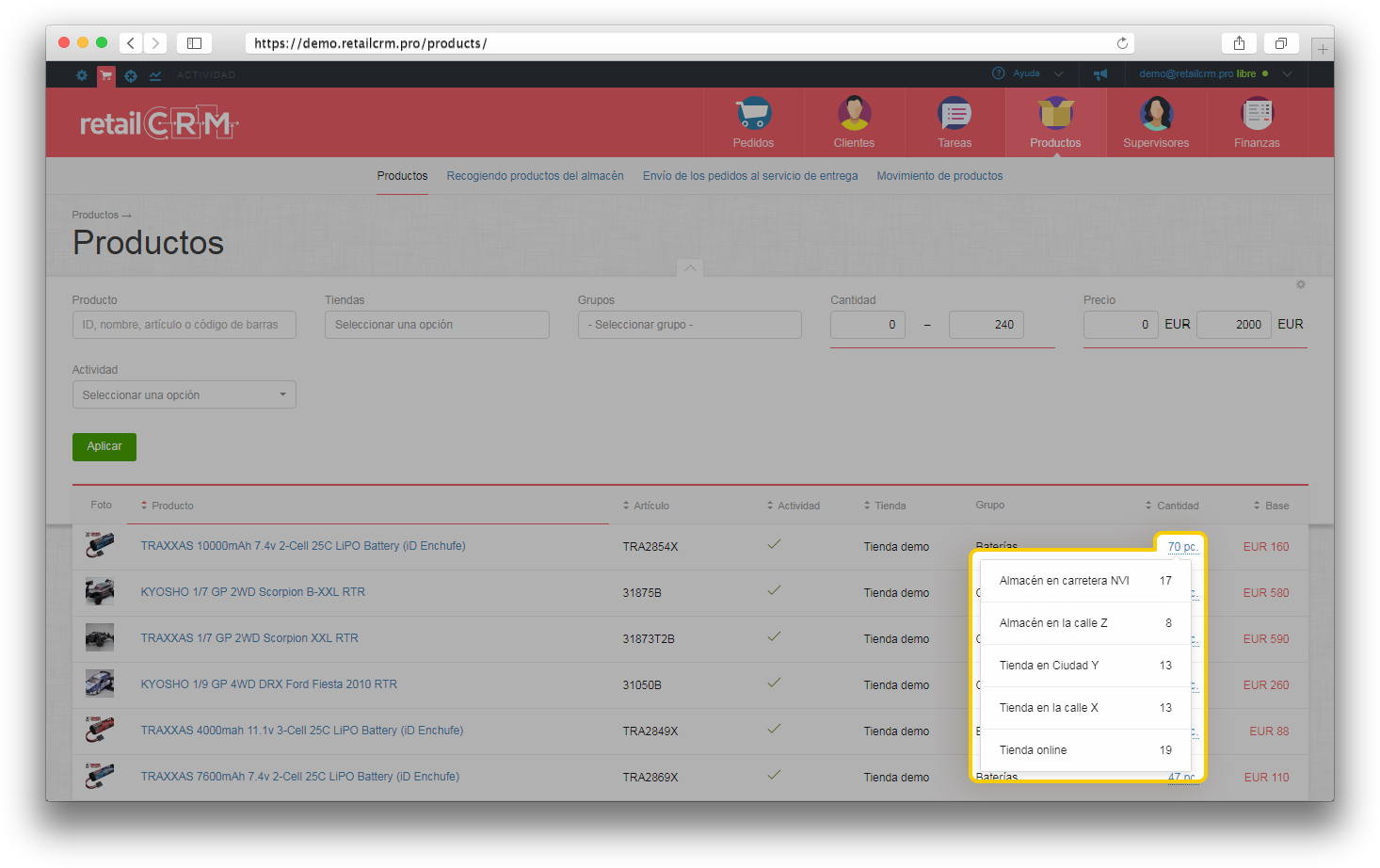Expand the Ayuda dropdown chevron
The width and height of the screenshot is (1380, 868).
pos(1058,73)
